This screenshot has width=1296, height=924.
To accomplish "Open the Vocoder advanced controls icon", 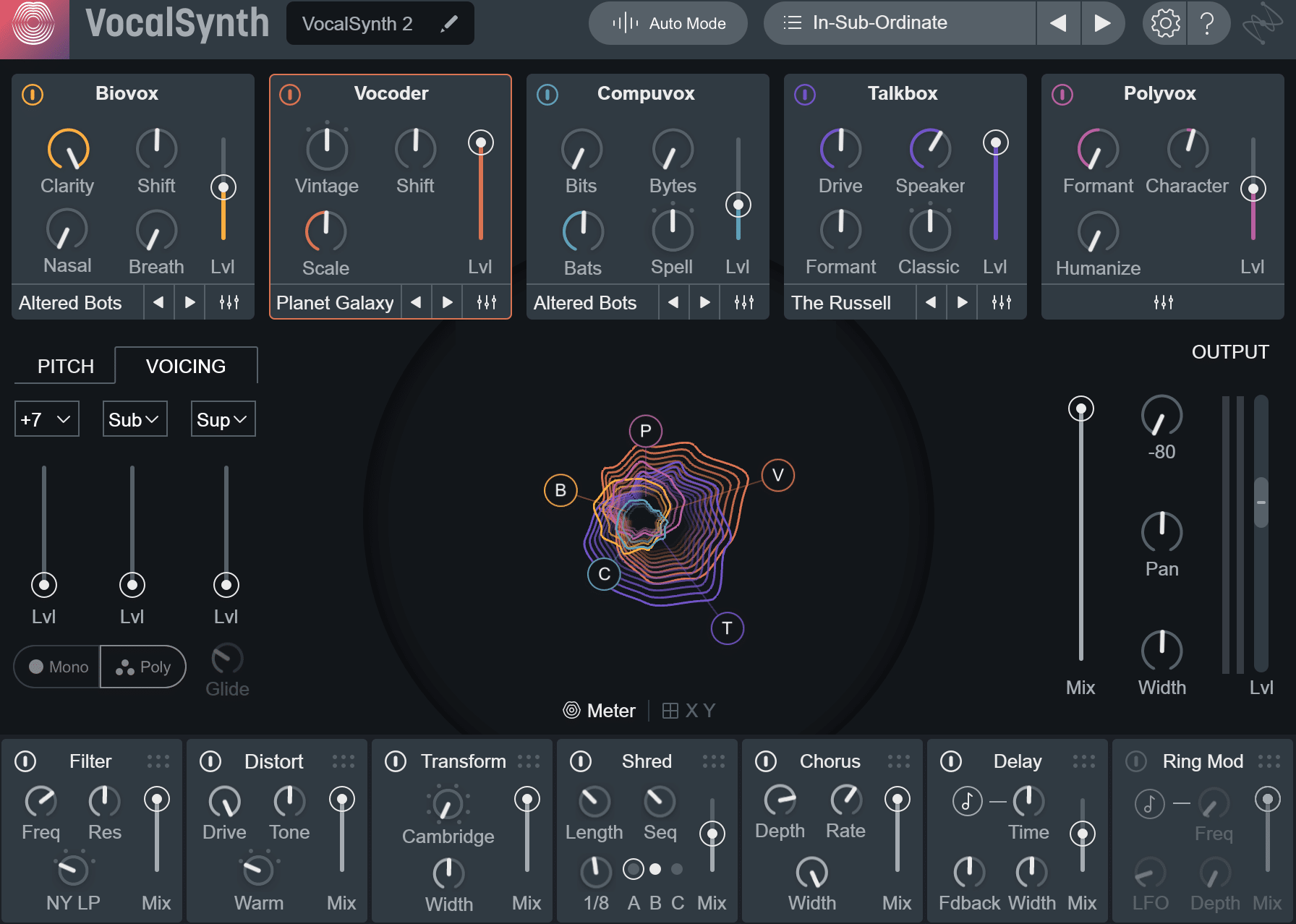I will point(486,302).
